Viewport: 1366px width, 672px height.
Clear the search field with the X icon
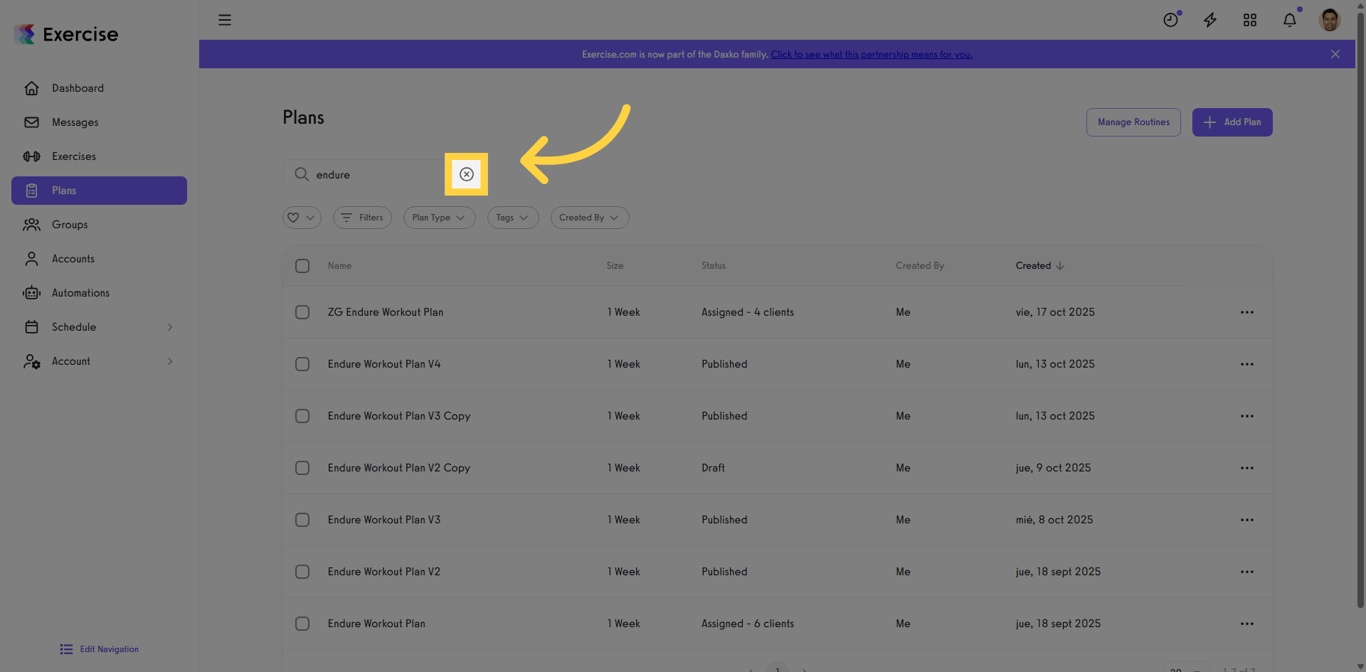(466, 174)
